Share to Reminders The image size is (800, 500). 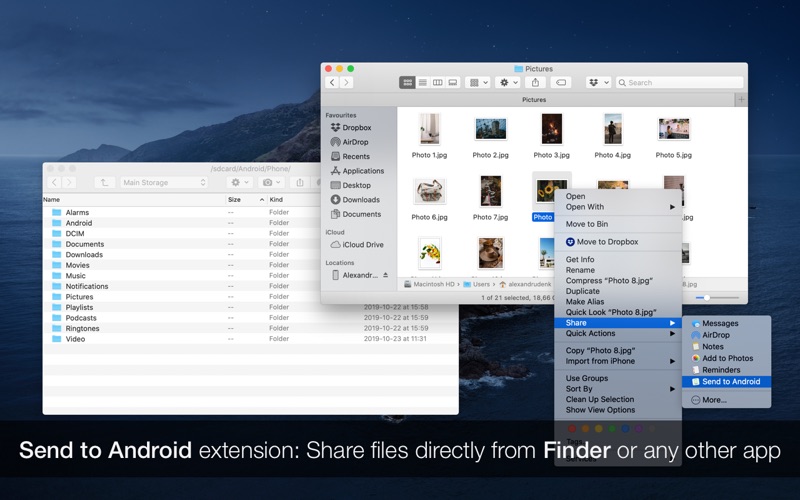click(x=727, y=370)
